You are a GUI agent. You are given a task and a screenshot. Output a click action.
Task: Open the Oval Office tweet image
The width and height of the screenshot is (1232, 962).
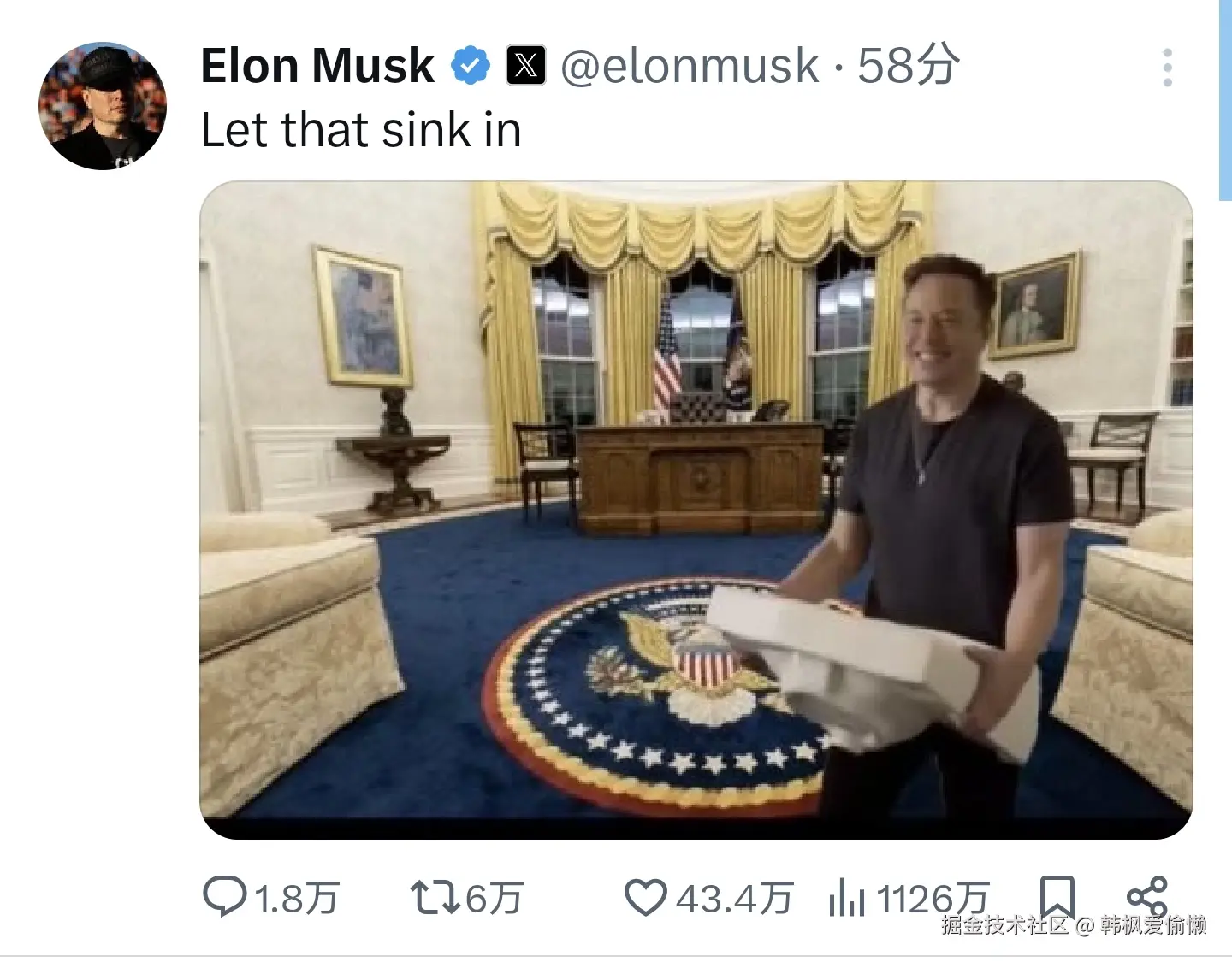pos(696,511)
